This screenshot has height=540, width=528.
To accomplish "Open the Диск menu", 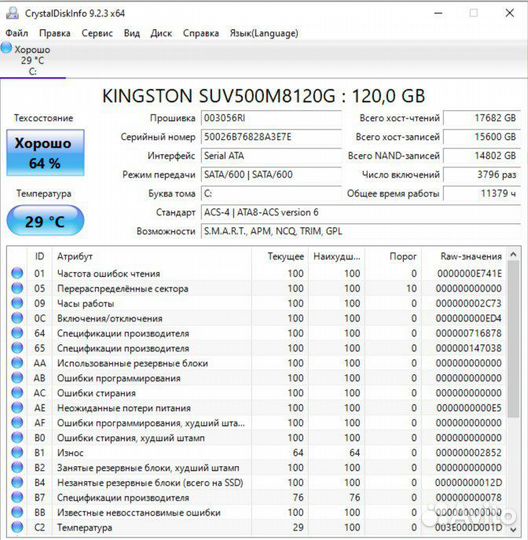I will click(x=161, y=33).
